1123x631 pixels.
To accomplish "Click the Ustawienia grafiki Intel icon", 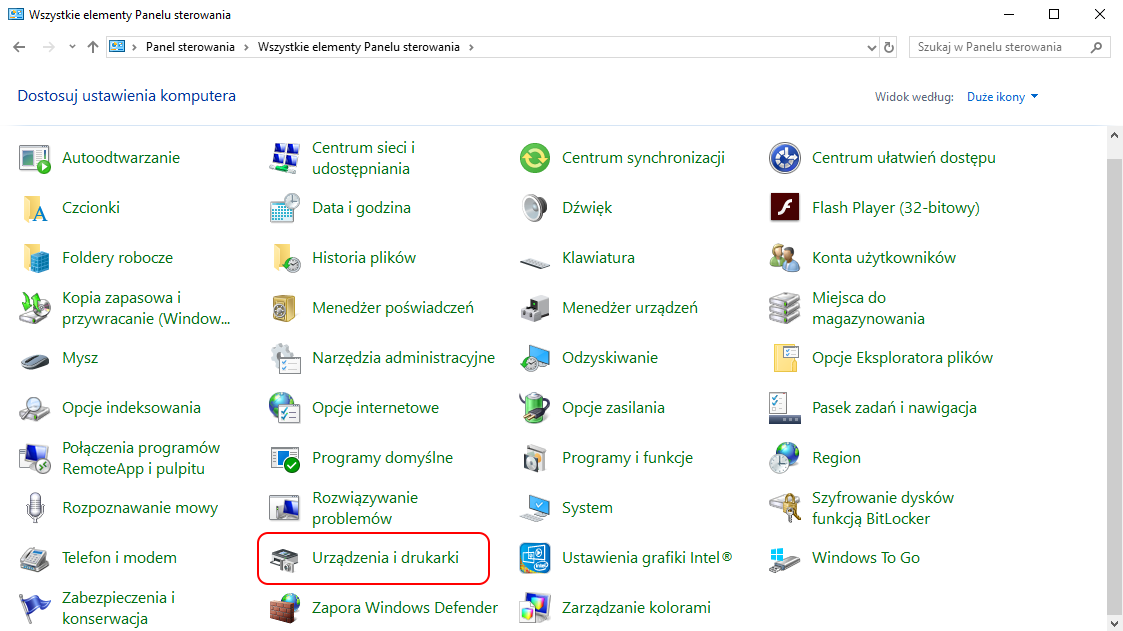I will [535, 558].
